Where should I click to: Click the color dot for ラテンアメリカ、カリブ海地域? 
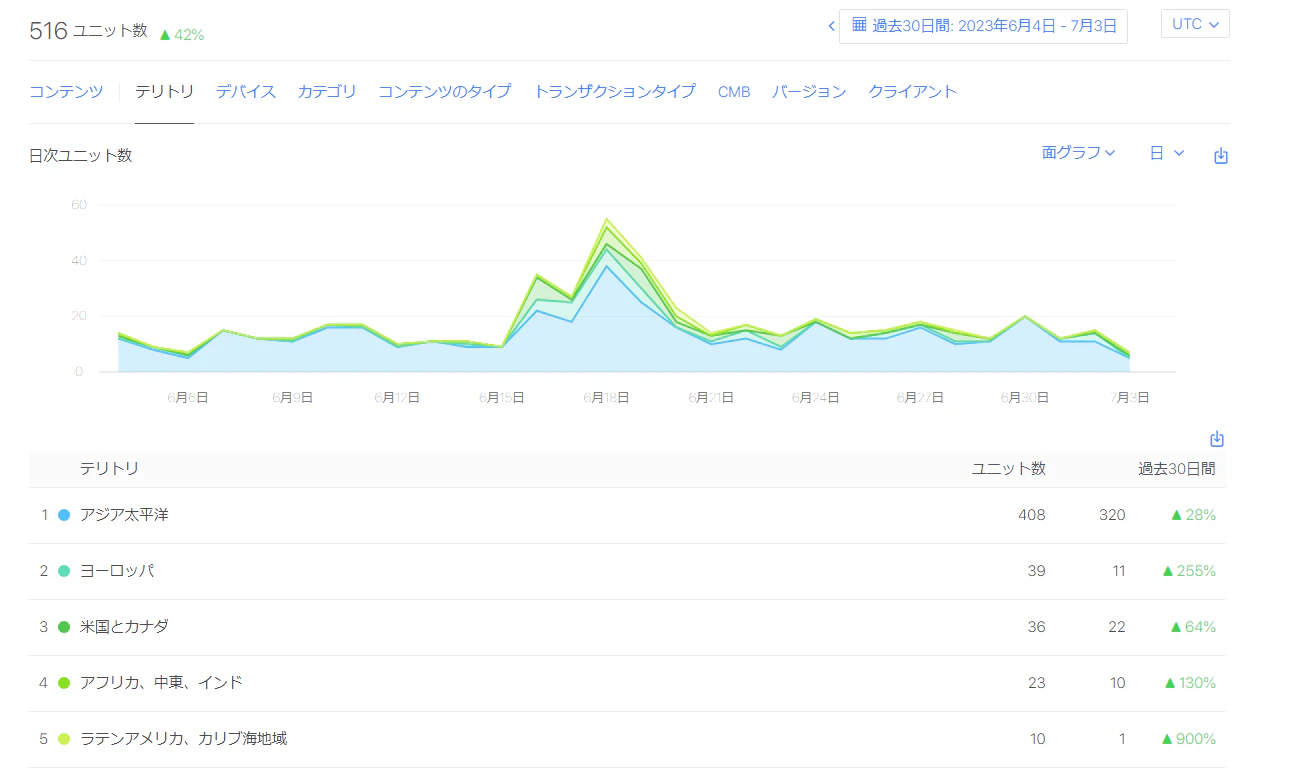click(64, 739)
